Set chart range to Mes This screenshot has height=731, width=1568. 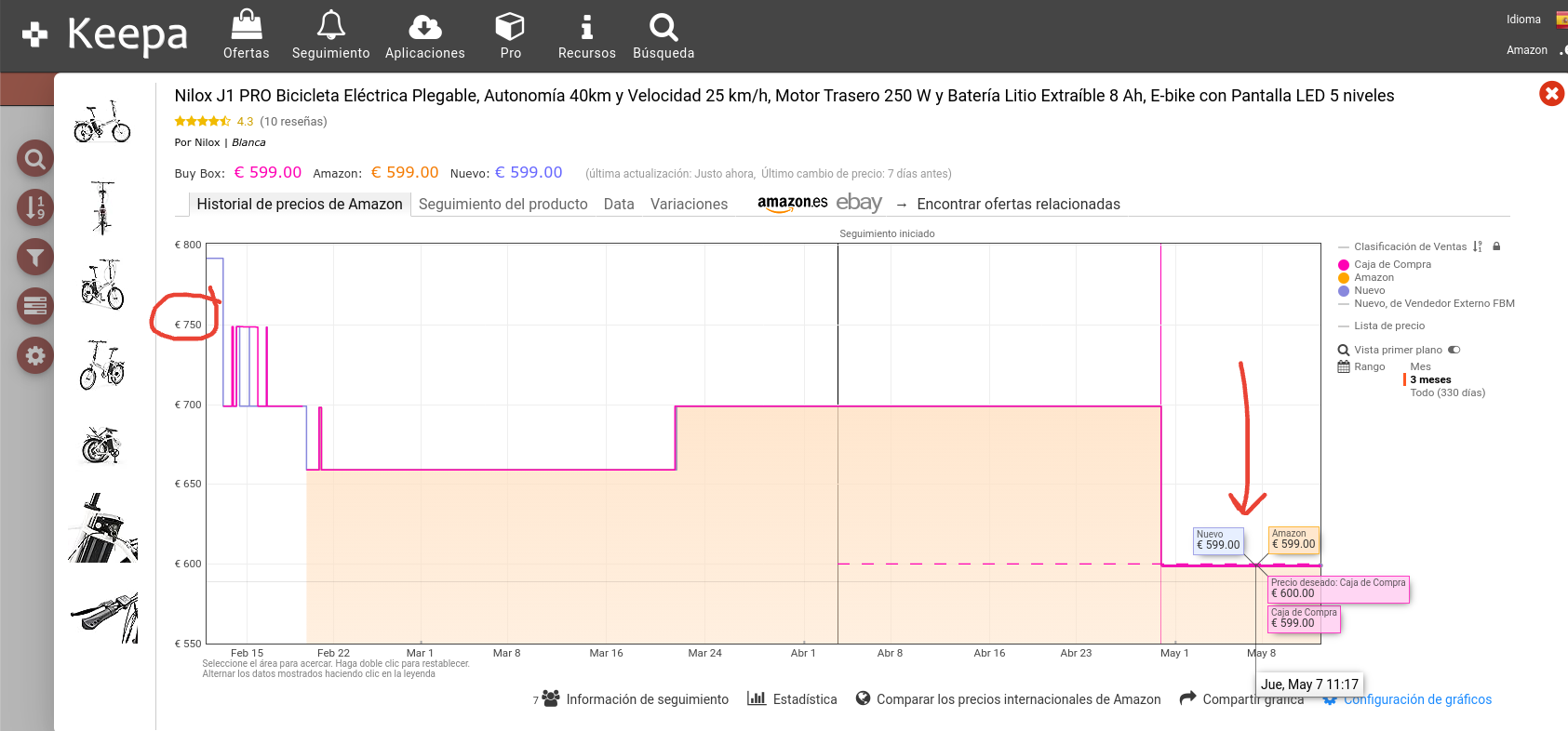1420,367
